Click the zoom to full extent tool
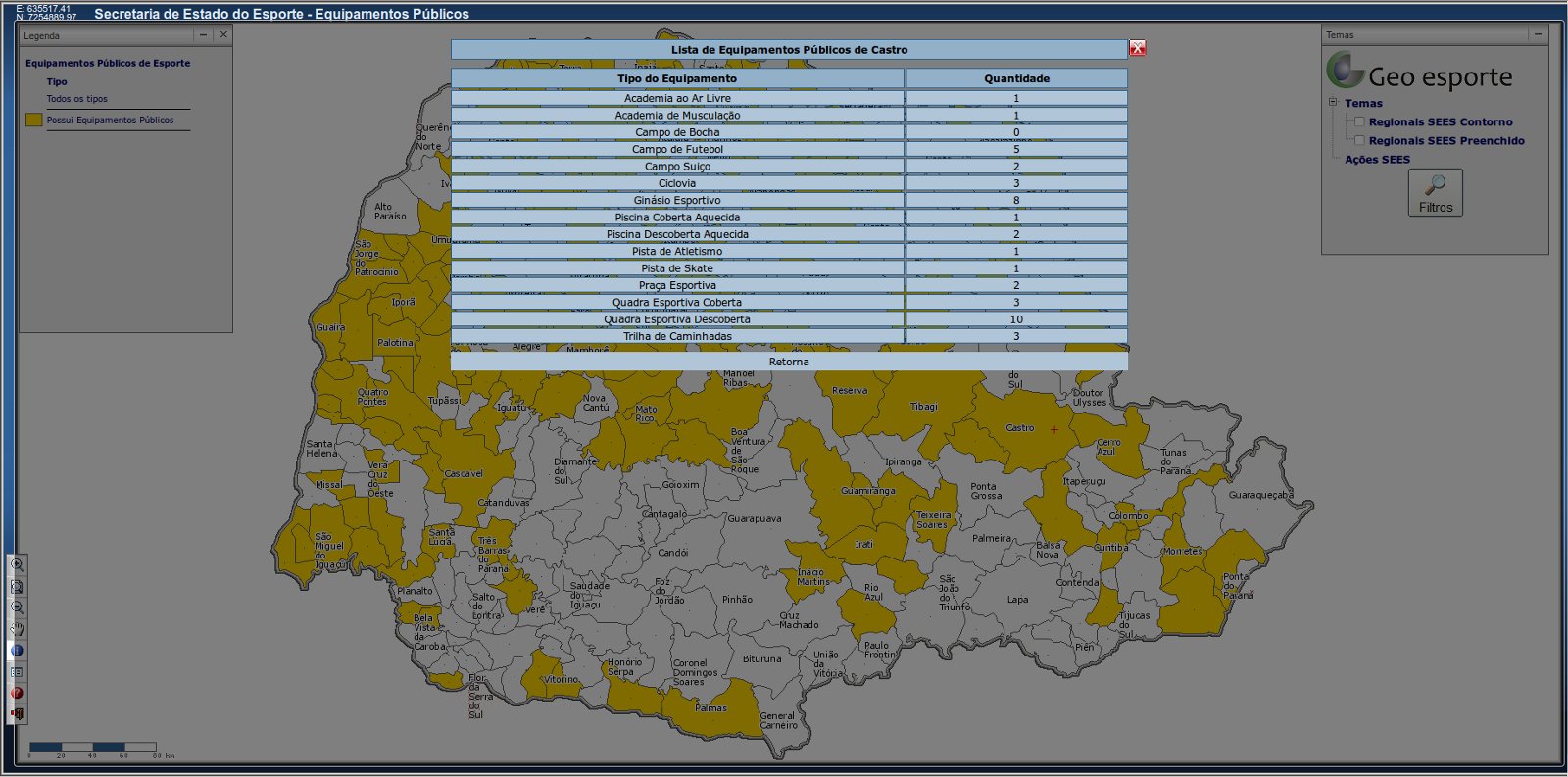The image size is (1568, 777). 17,587
